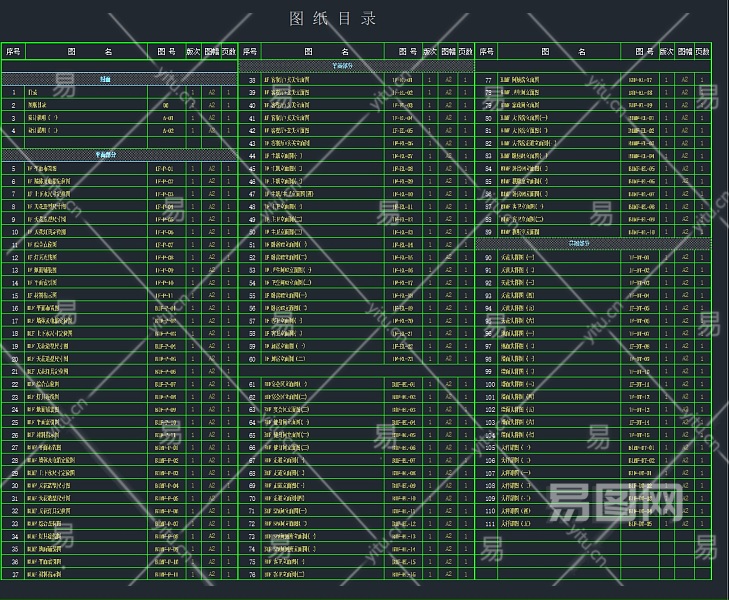Select the 序号 header above row 38

[250, 52]
